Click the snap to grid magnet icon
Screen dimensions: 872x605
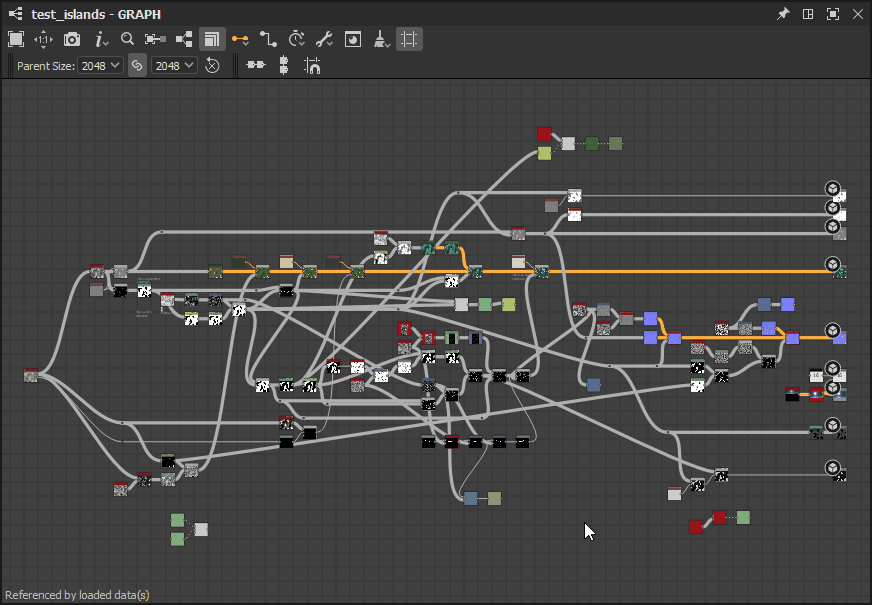pos(312,66)
